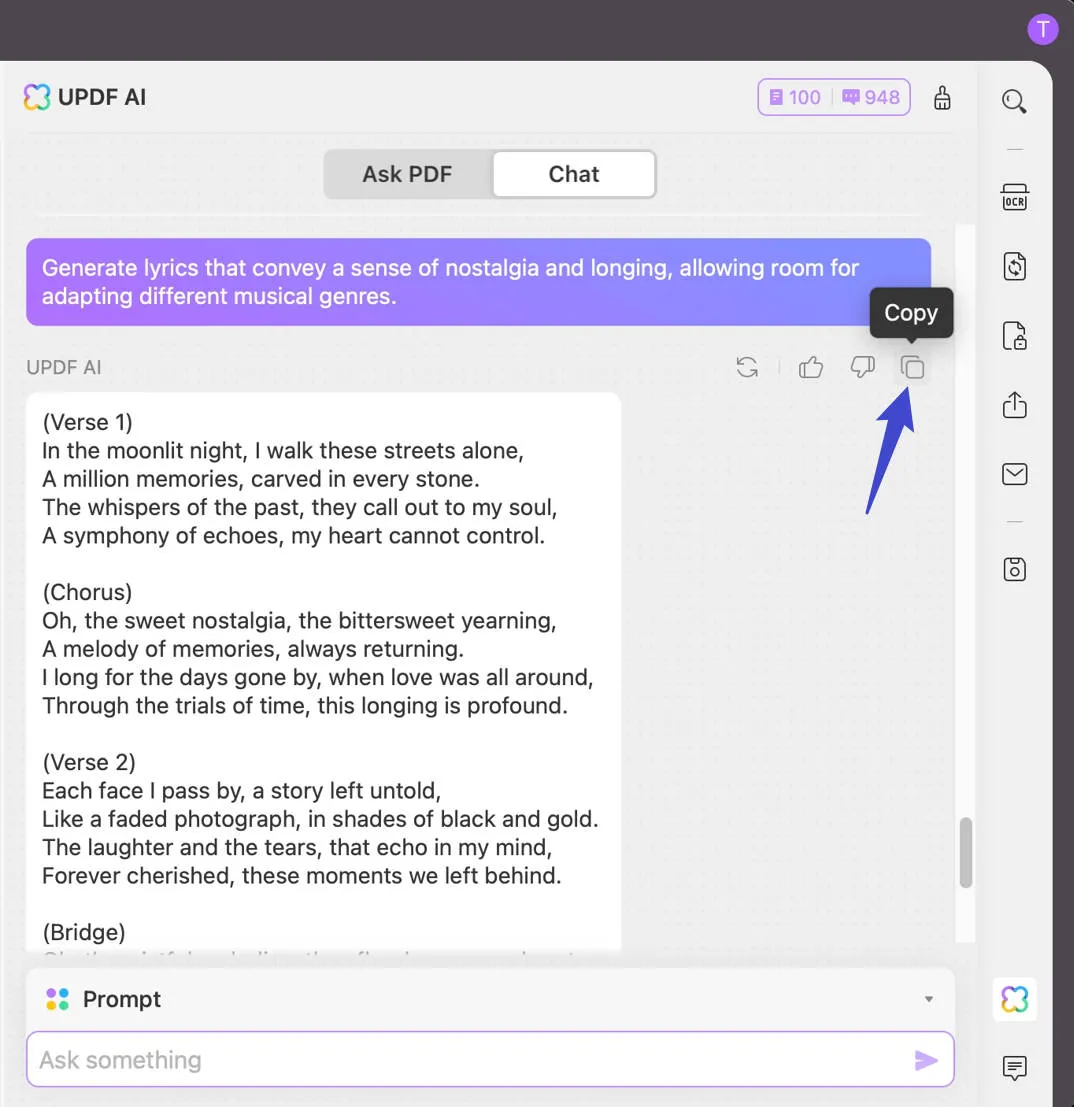
Task: Give the response a thumbs down
Action: [x=862, y=367]
